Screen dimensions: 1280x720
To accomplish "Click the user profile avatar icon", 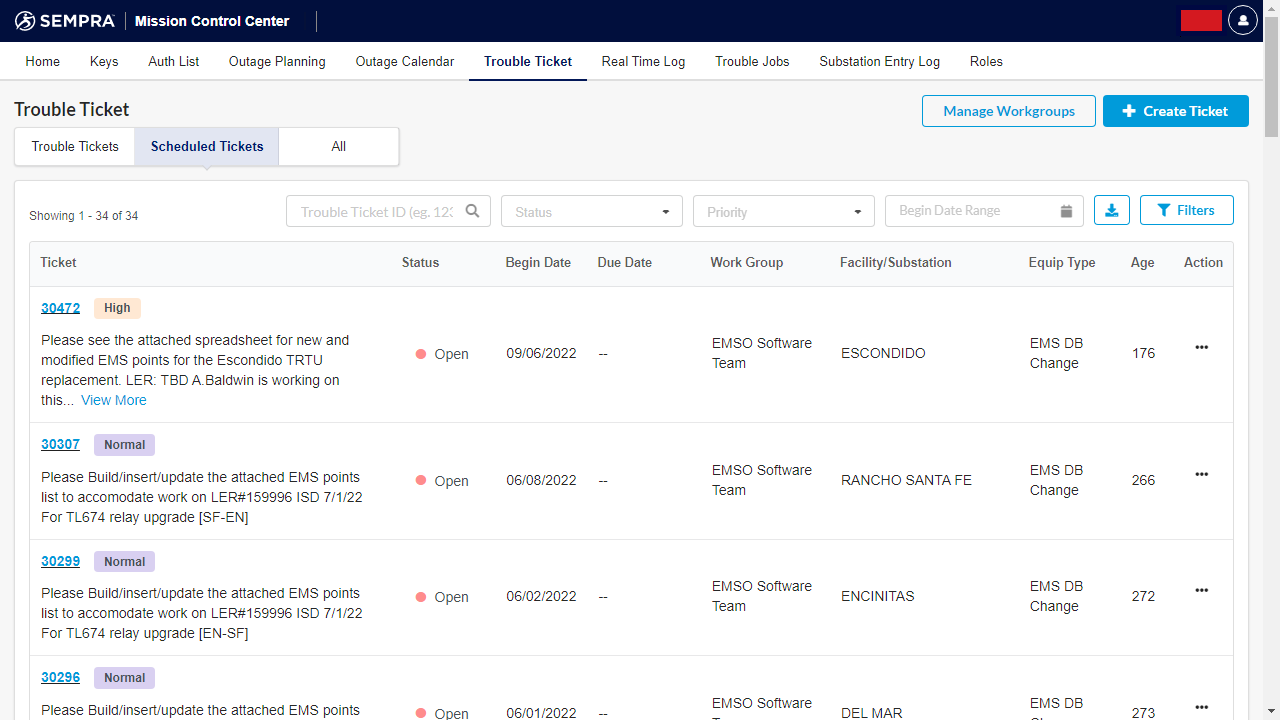I will (1242, 20).
